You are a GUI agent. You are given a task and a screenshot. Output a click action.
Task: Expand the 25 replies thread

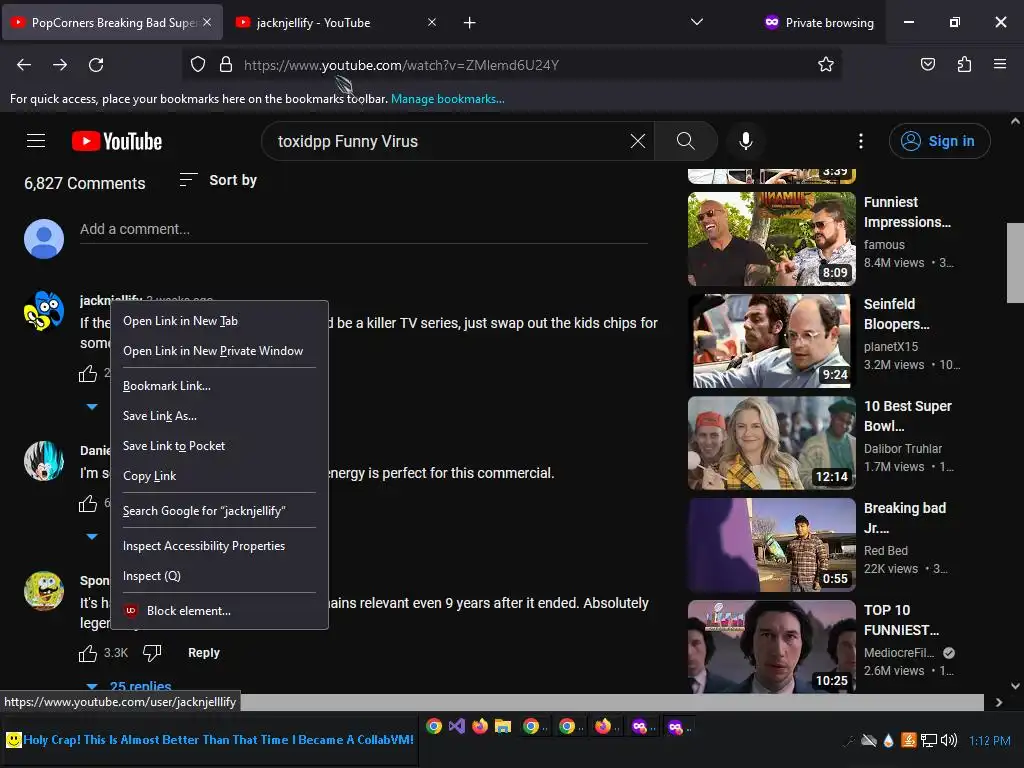point(129,686)
